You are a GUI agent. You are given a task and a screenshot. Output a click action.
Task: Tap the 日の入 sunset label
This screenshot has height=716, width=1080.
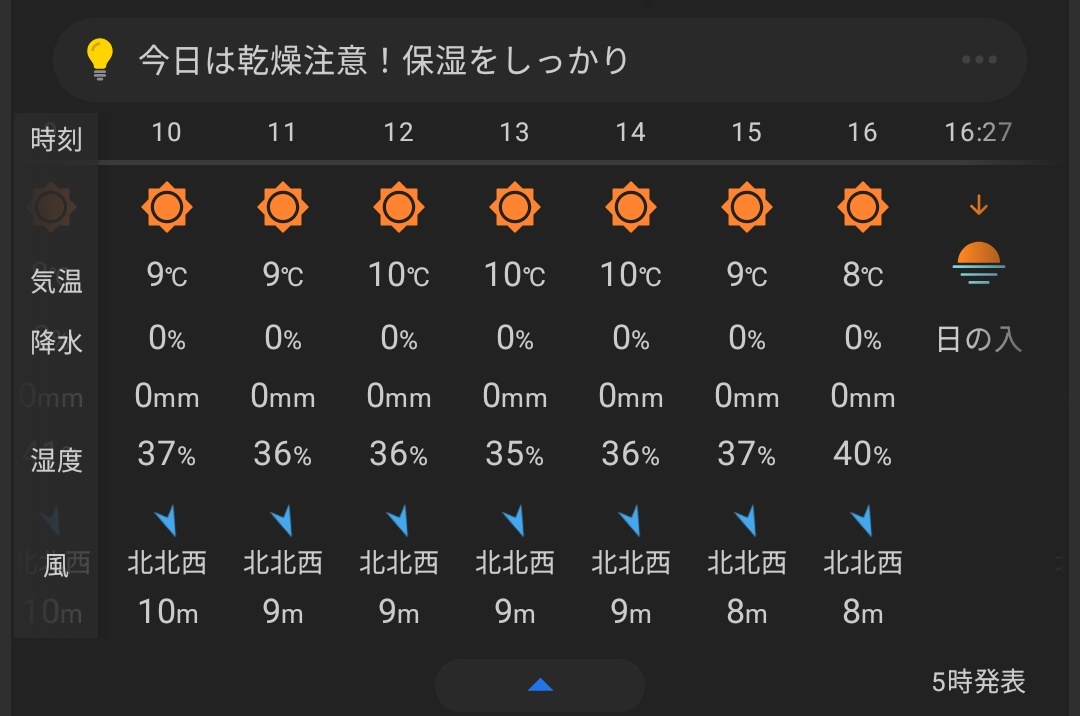pos(978,339)
